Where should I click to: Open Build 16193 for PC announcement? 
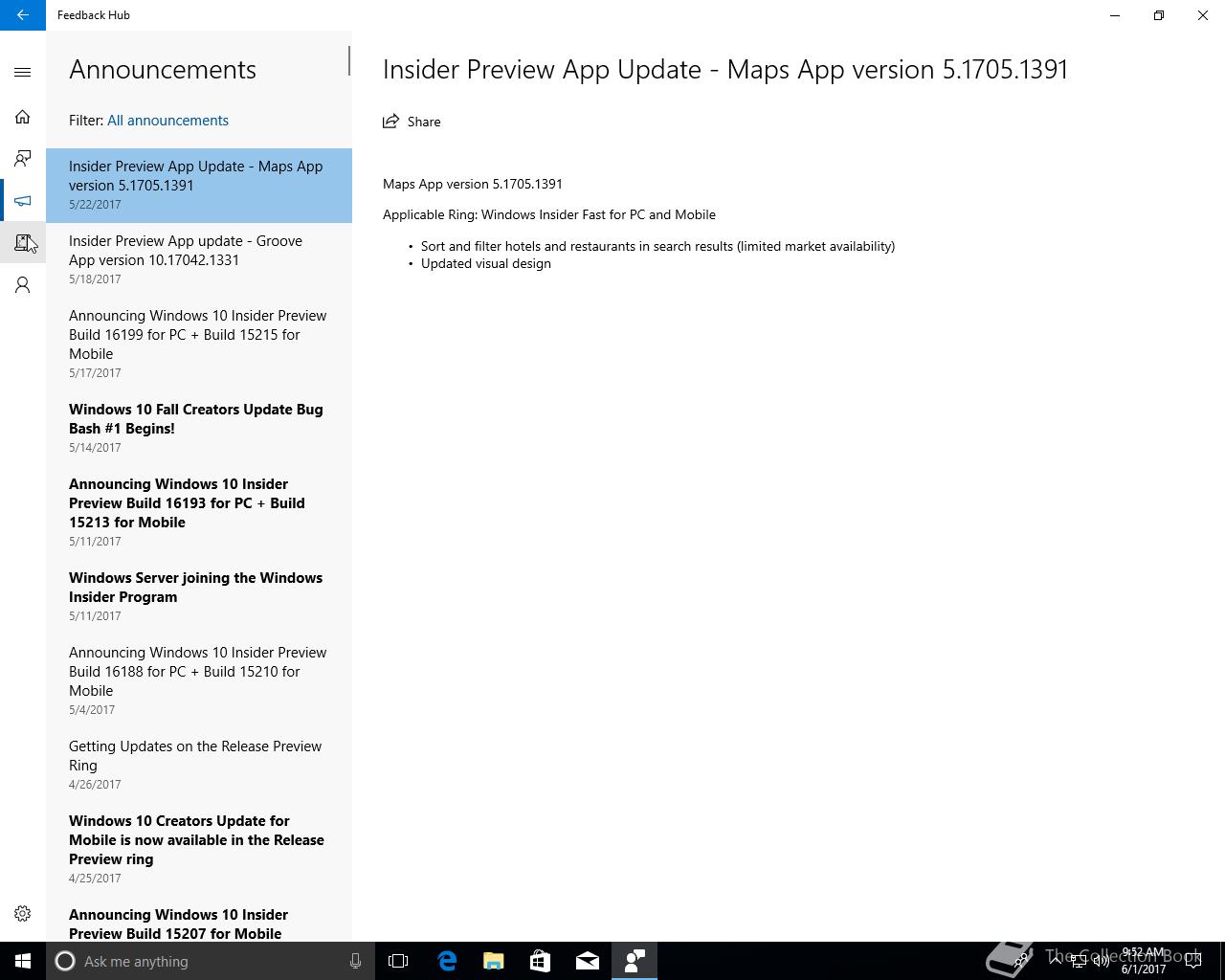click(x=199, y=513)
